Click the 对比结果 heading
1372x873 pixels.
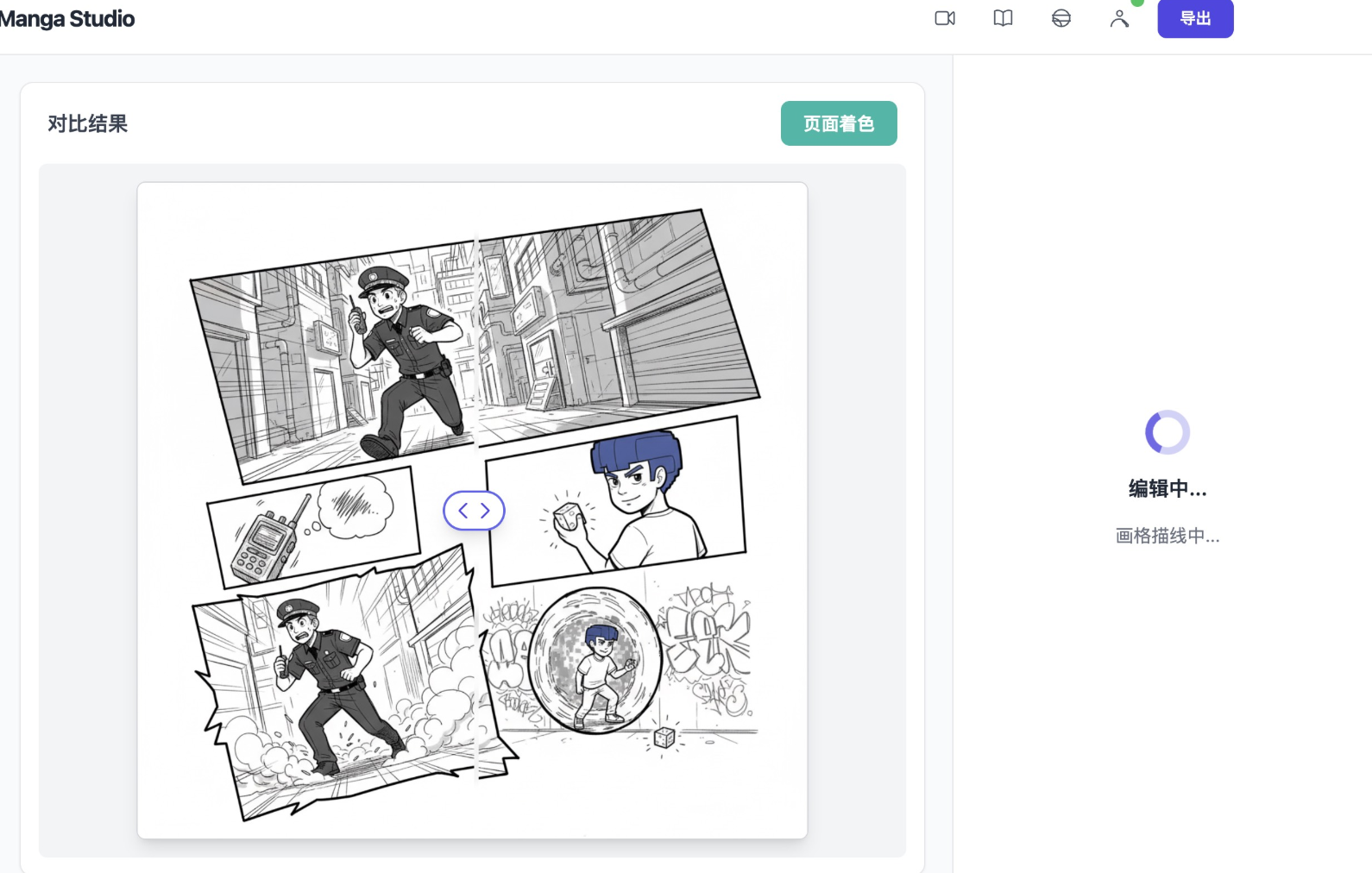87,123
